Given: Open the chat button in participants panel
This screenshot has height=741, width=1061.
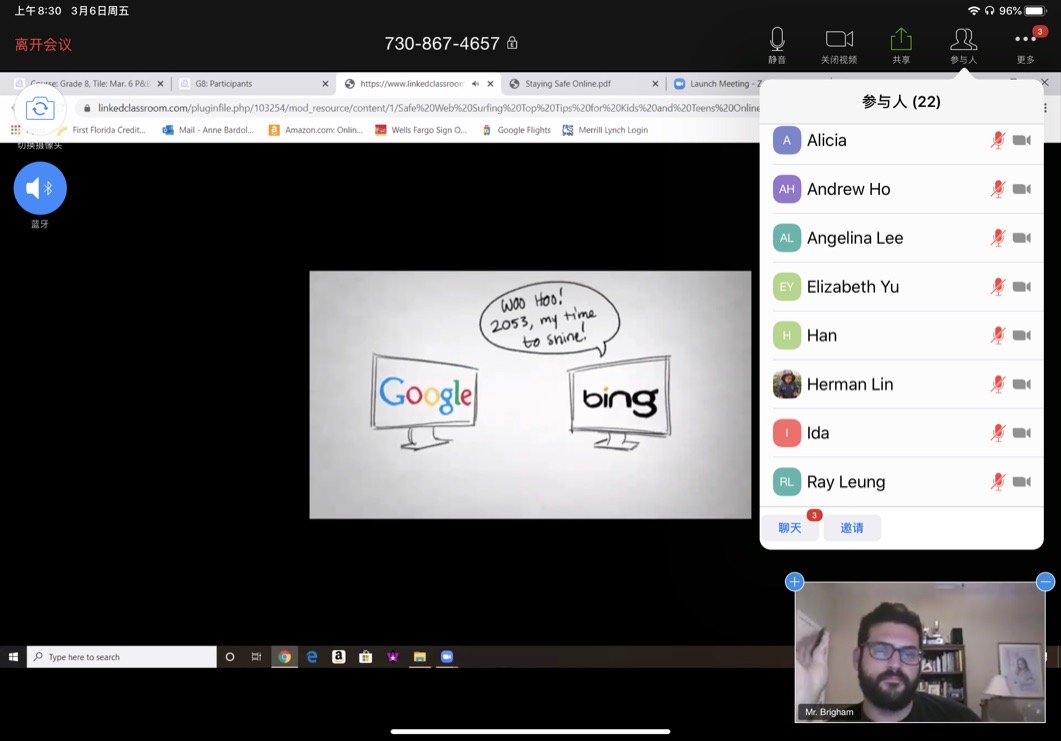Looking at the screenshot, I should (x=790, y=528).
